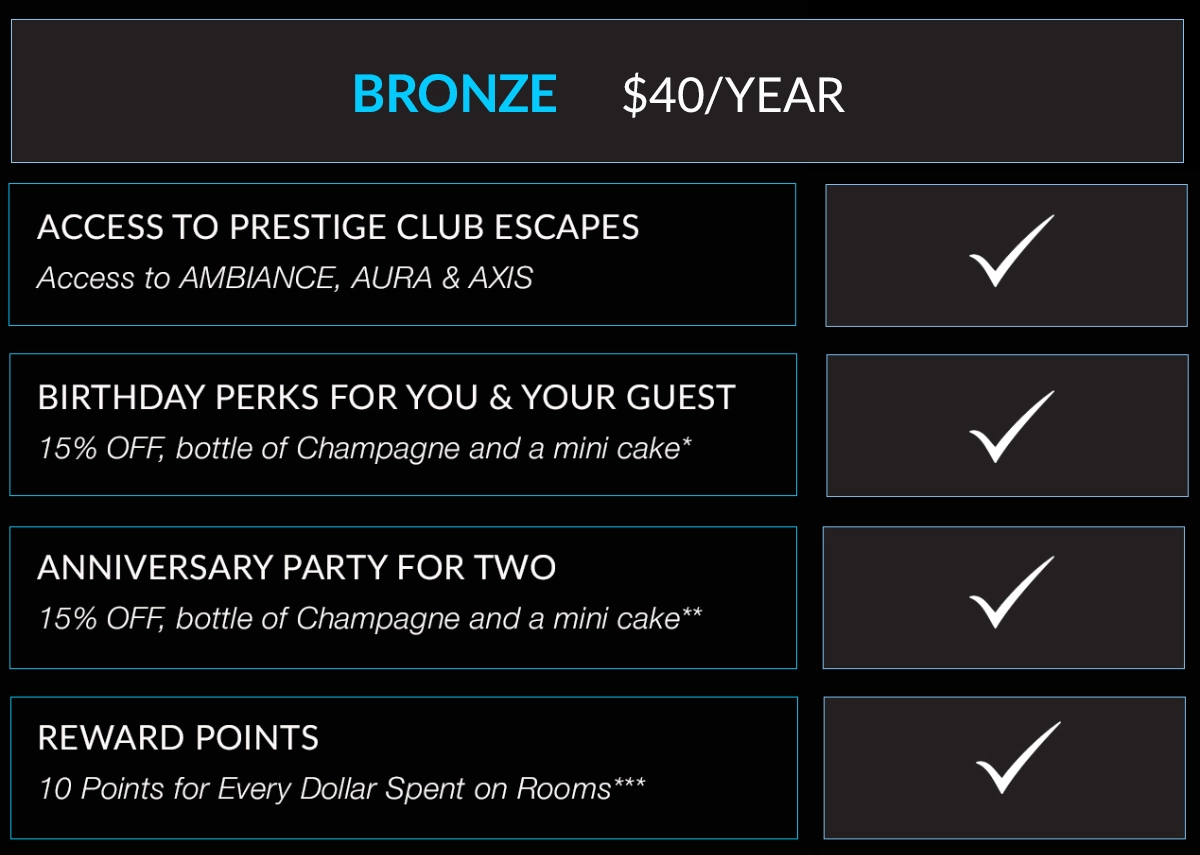Click the double asterisk after anniversary mini cake

[692, 612]
